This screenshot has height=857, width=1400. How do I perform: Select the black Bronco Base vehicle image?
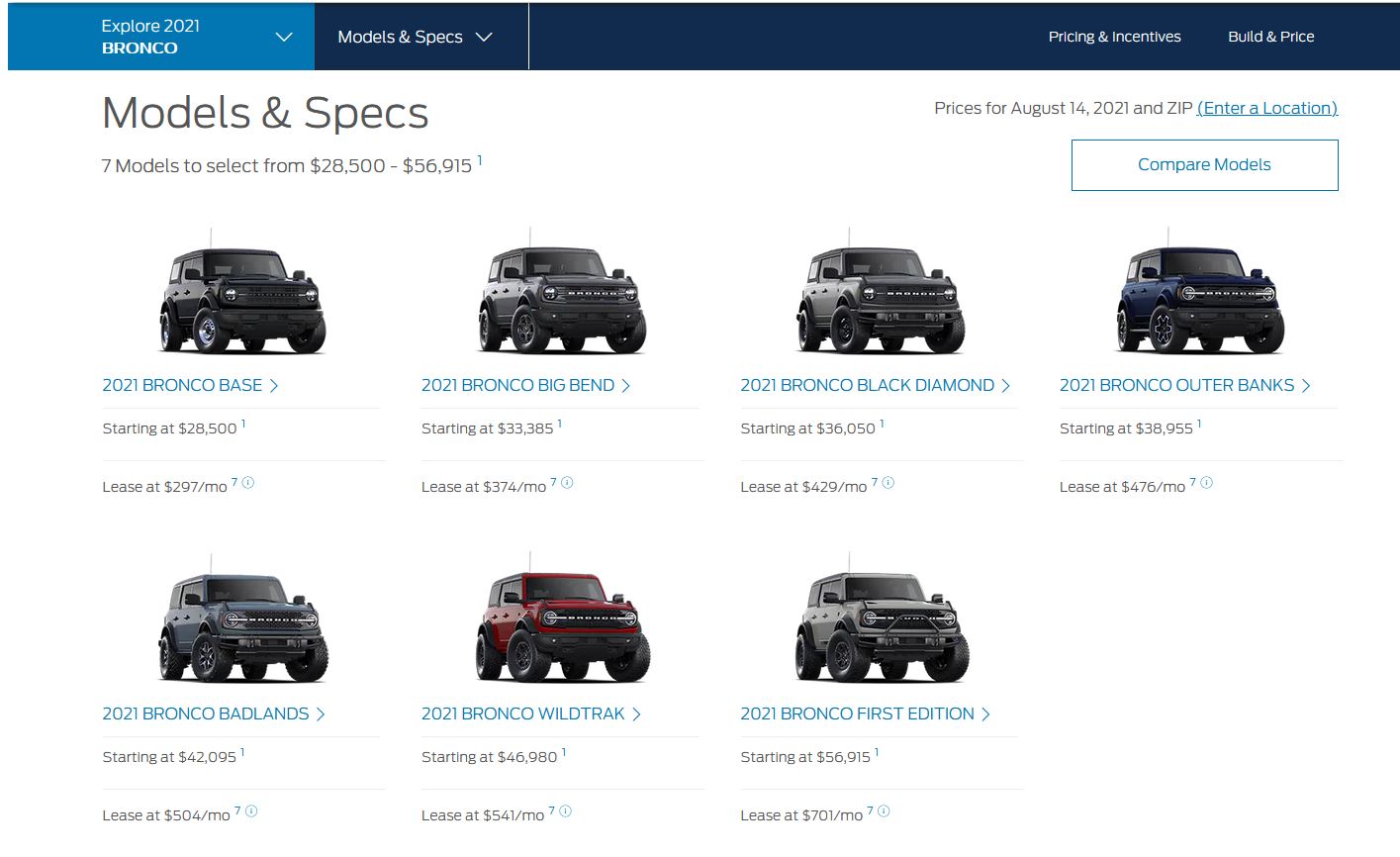coord(242,292)
